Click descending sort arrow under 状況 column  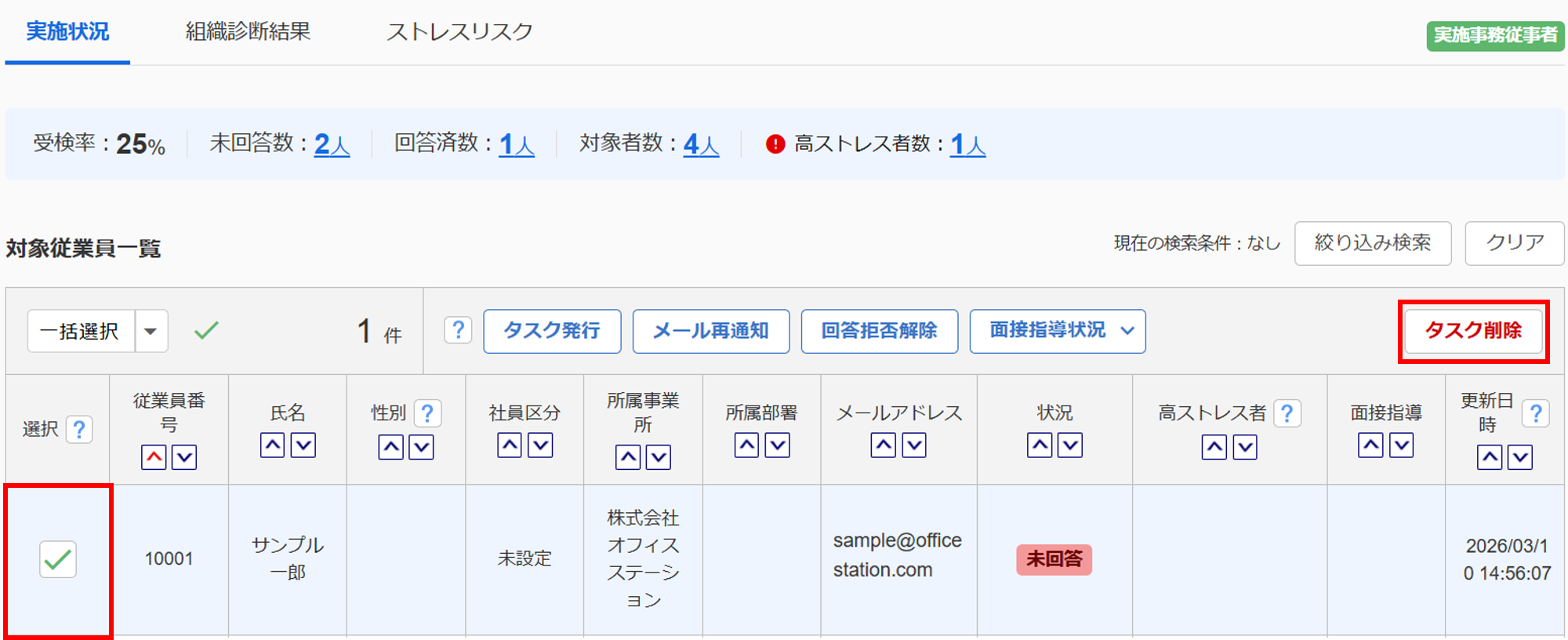[1070, 445]
